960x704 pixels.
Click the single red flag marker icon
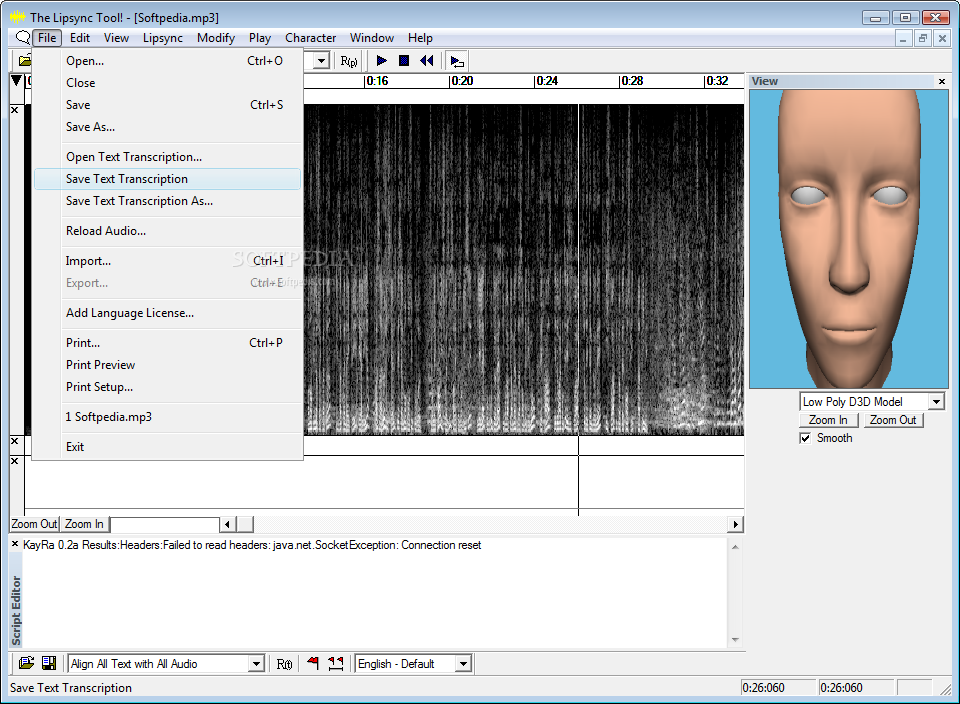coord(313,663)
